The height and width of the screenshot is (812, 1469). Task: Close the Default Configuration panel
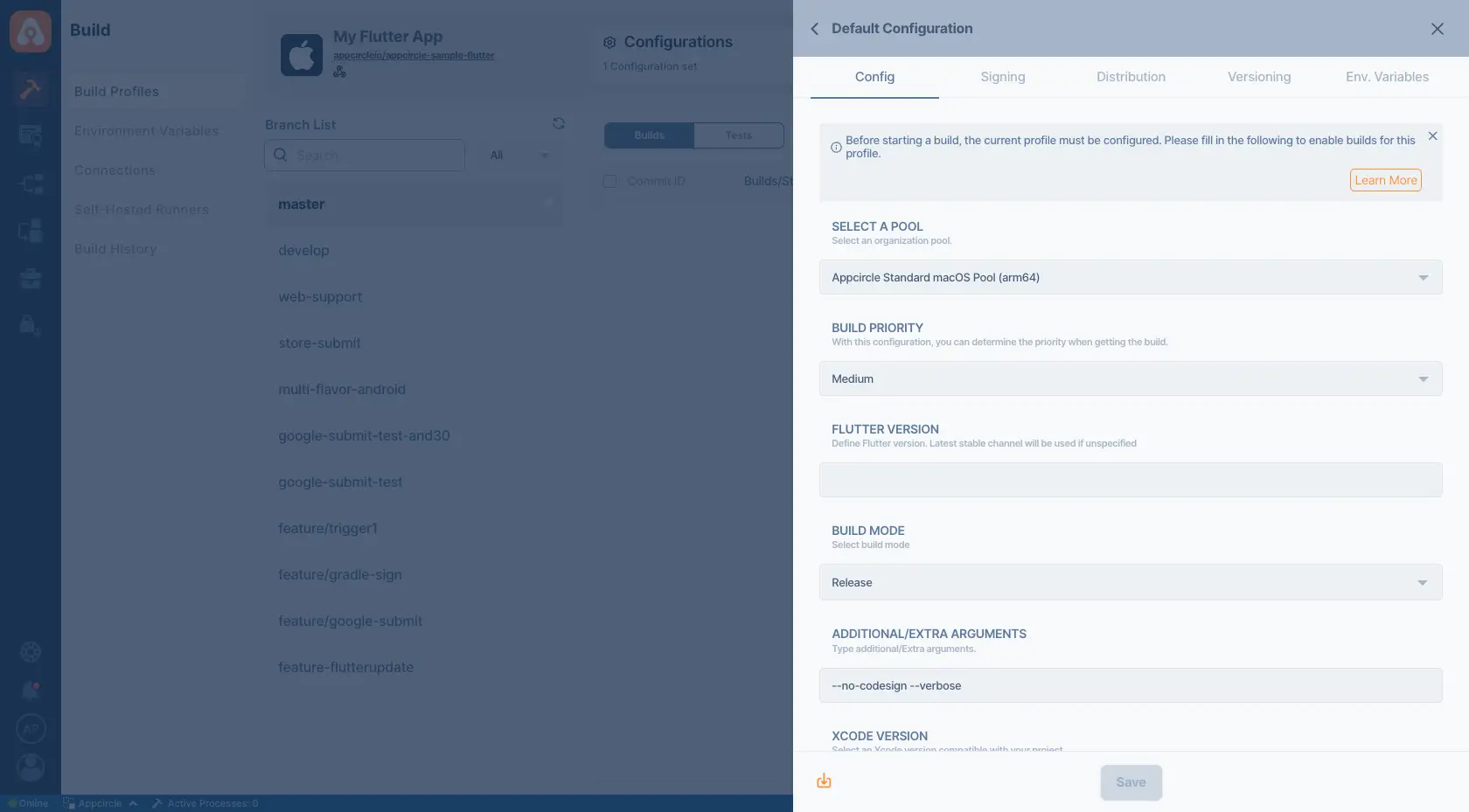1437,29
